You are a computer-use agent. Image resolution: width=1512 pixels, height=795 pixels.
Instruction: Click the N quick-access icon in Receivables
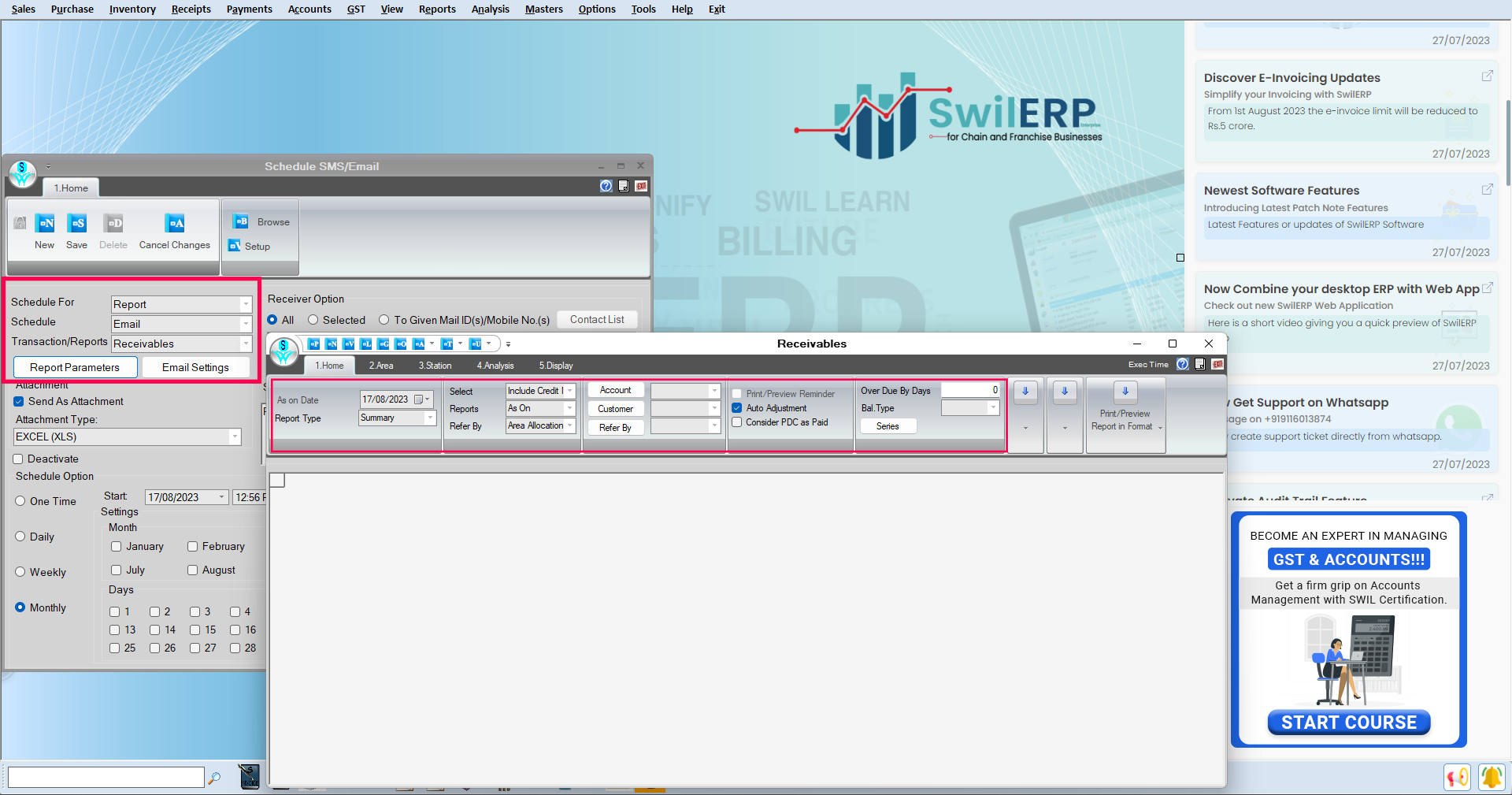(x=332, y=344)
